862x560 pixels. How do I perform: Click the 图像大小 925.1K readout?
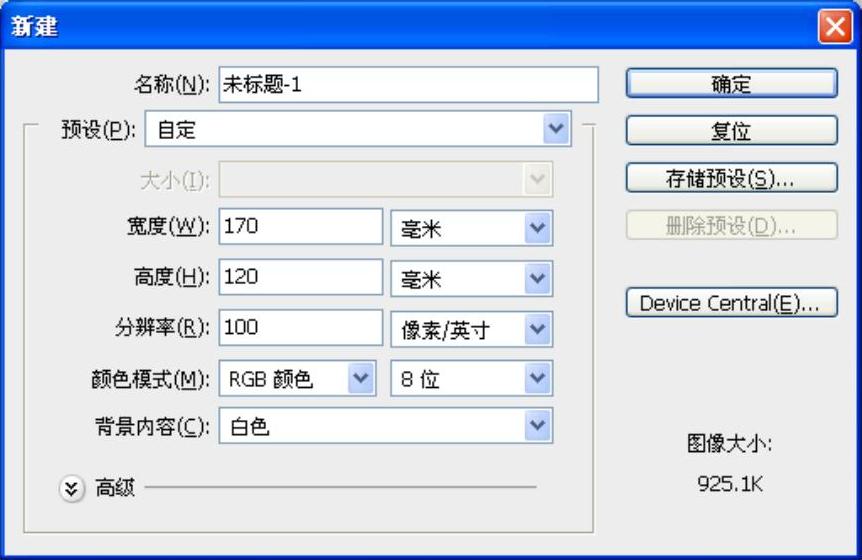click(730, 485)
